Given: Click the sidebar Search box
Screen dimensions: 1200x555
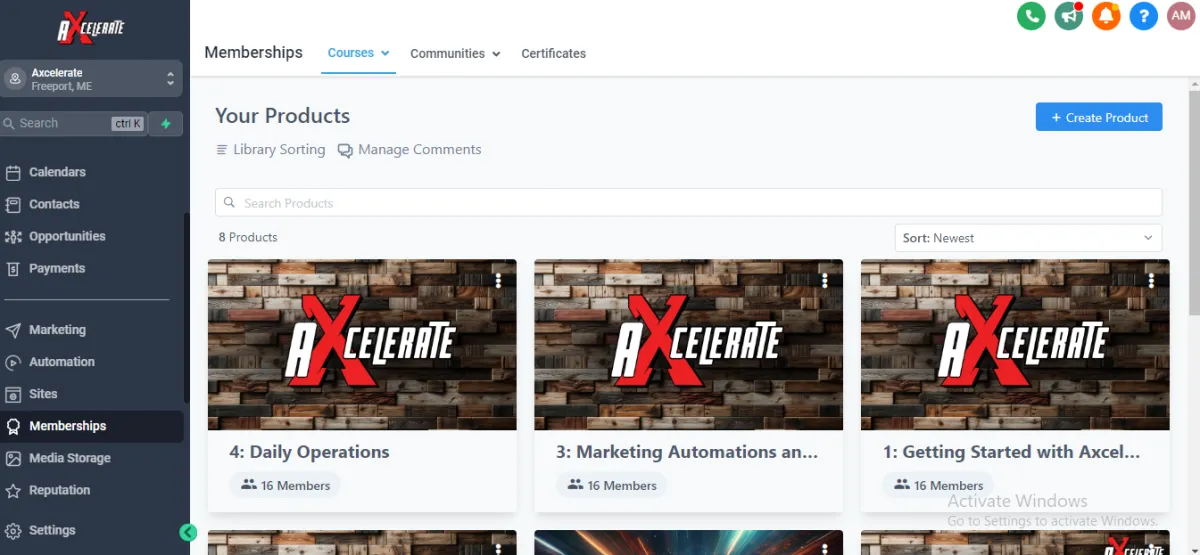Looking at the screenshot, I should tap(73, 123).
